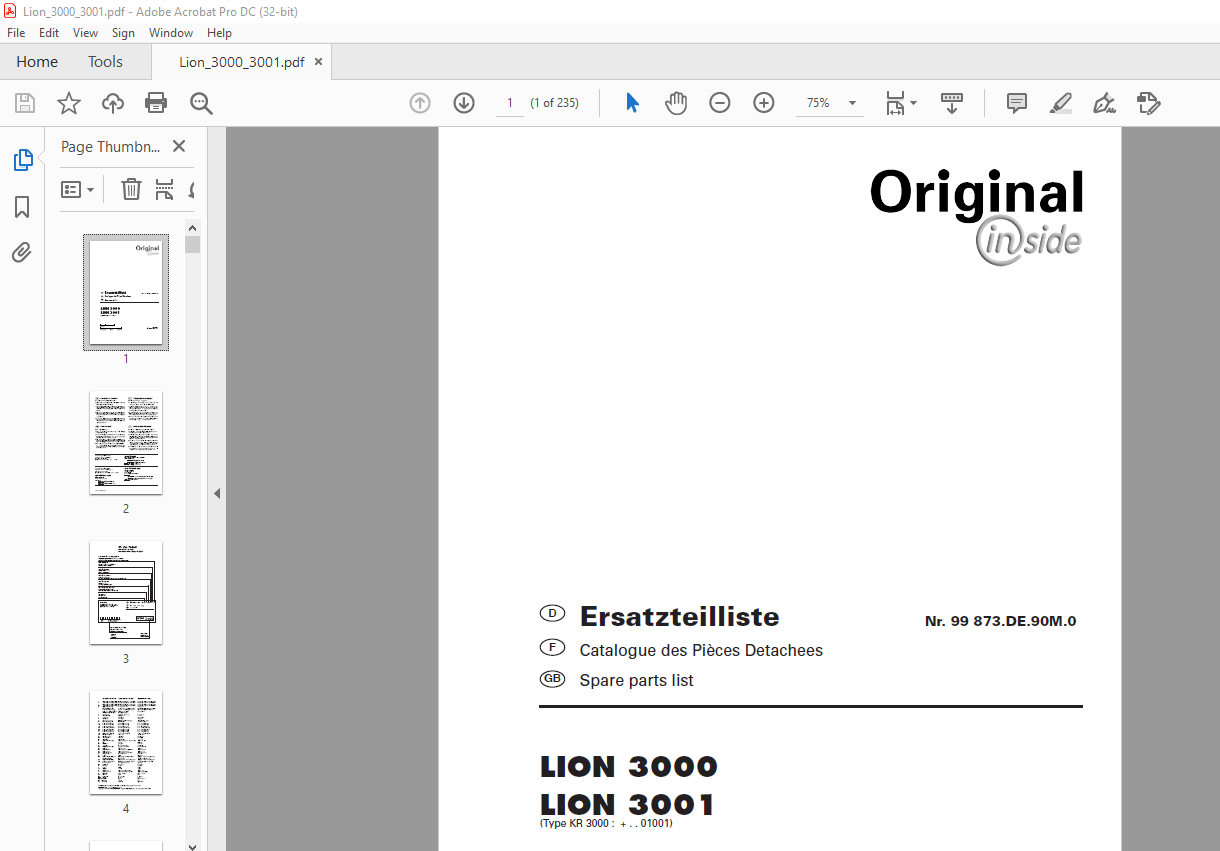The height and width of the screenshot is (851, 1220).
Task: Bookmark file with the star icon
Action: pyautogui.click(x=68, y=103)
